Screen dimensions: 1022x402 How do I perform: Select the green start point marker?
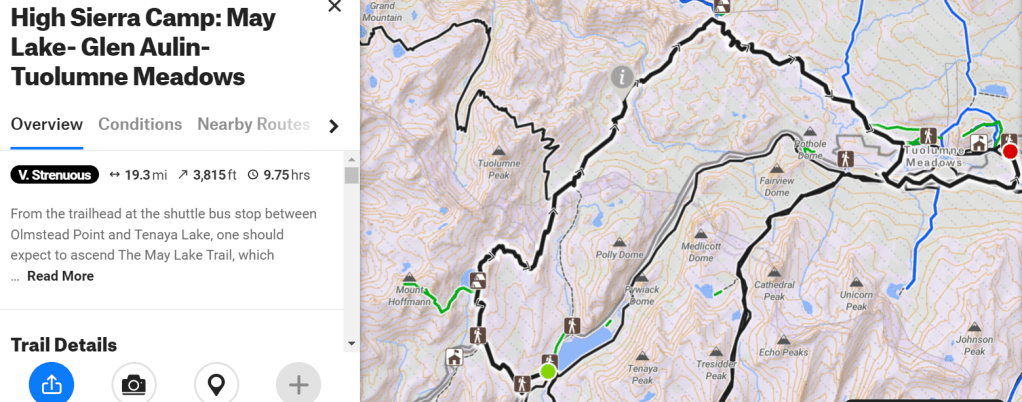(x=548, y=372)
